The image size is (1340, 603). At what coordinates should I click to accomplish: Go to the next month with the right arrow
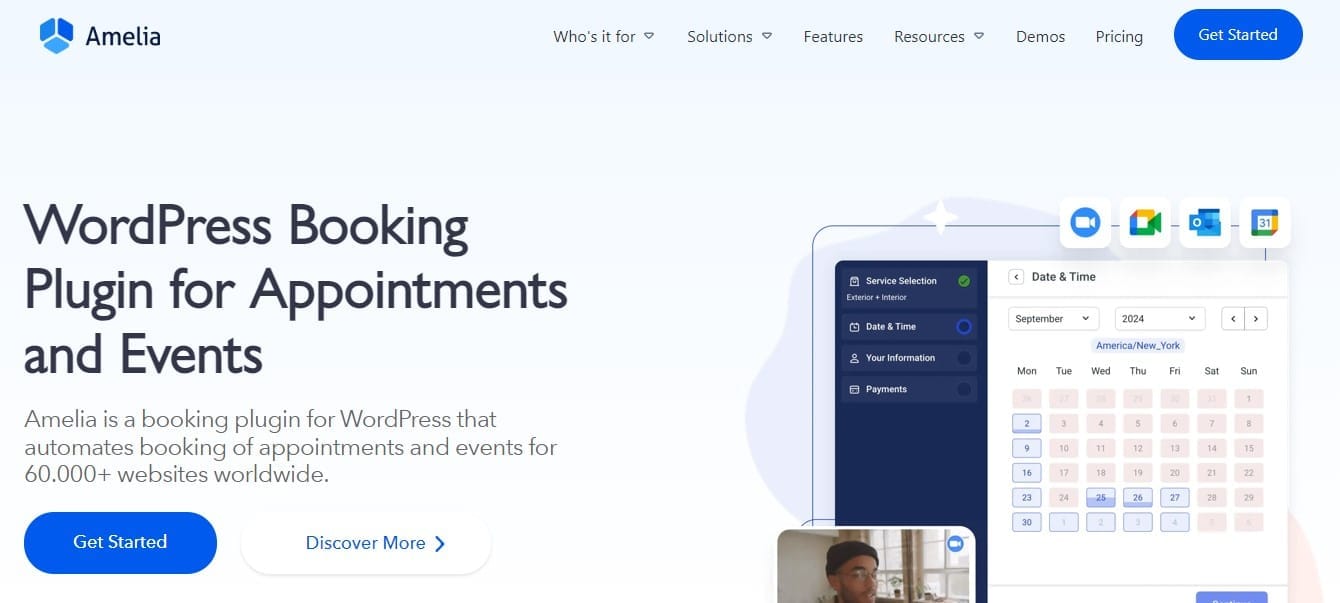[1256, 319]
